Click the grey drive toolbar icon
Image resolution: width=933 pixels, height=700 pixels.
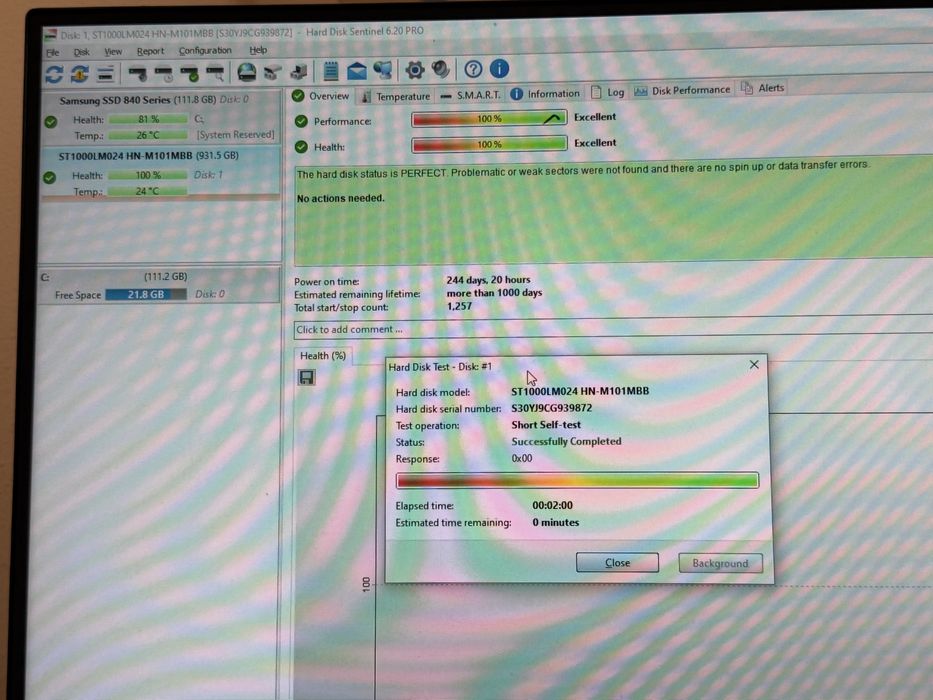click(273, 73)
